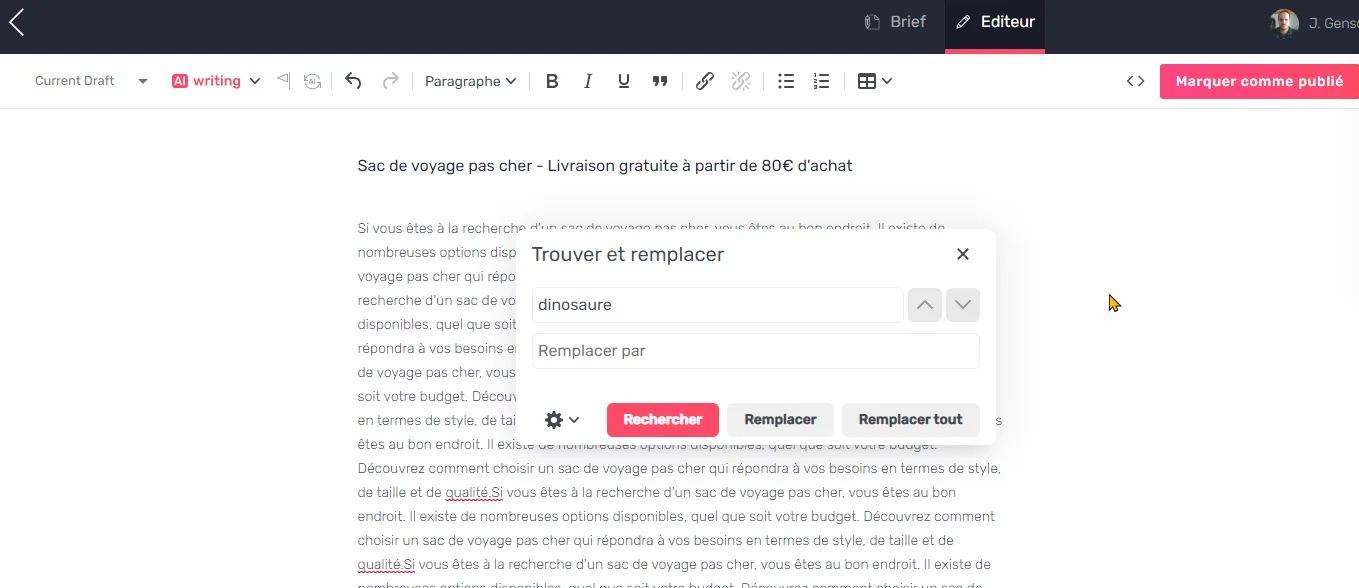Close the Trouver et remplacer dialog

pyautogui.click(x=963, y=254)
